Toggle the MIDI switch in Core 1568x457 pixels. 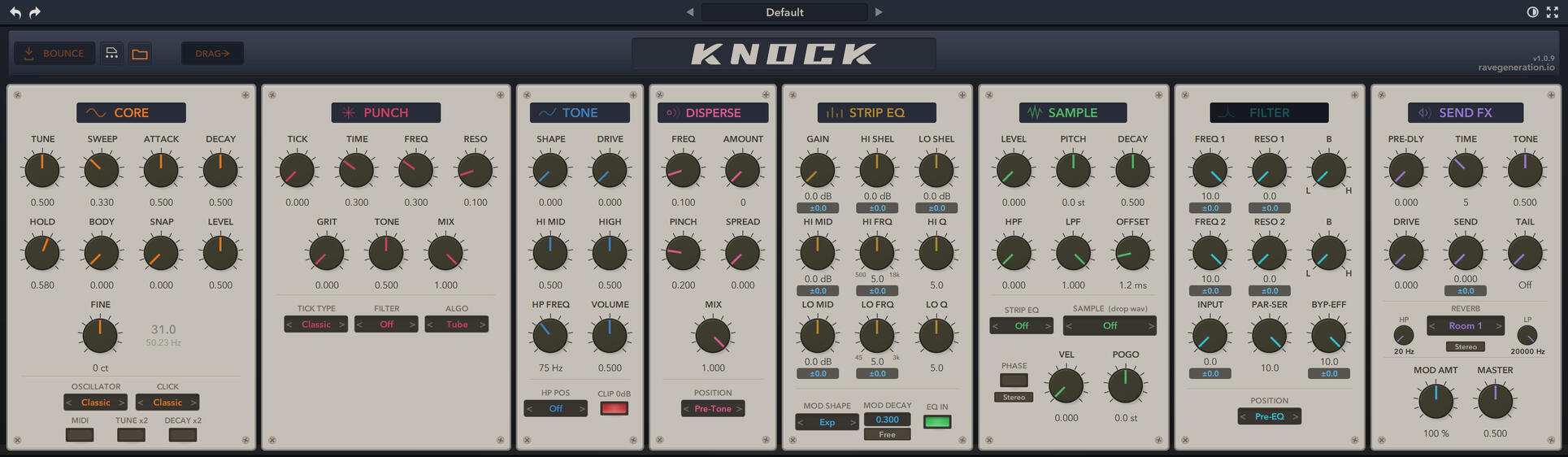point(80,434)
